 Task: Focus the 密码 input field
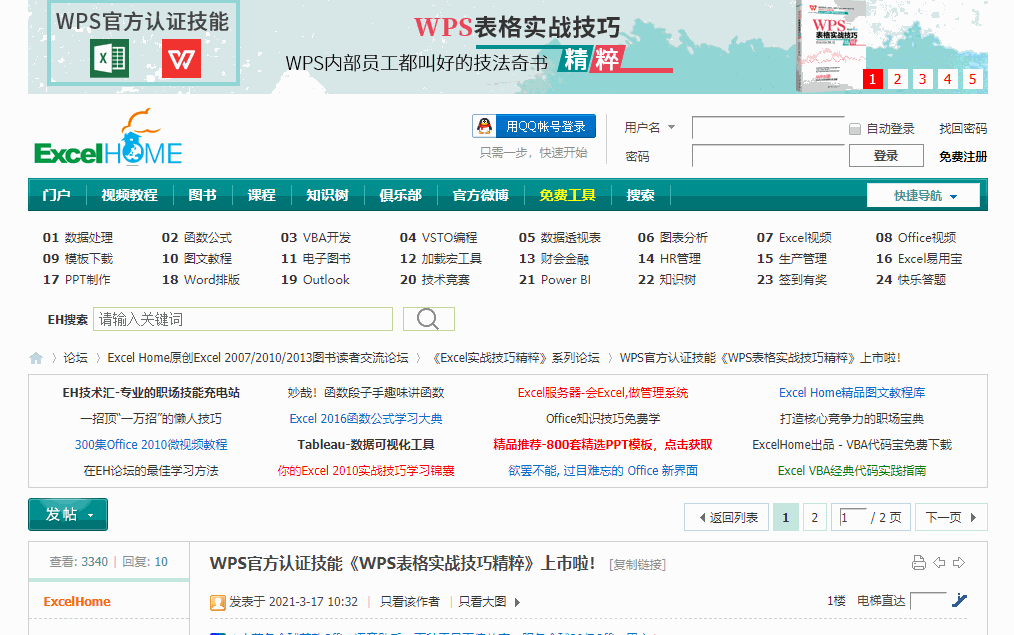(768, 156)
